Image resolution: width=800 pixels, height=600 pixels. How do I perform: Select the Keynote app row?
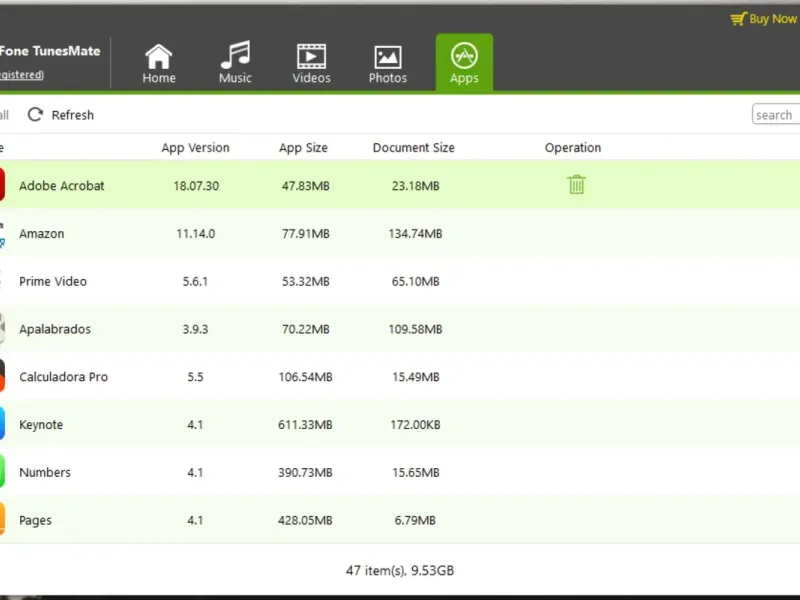[400, 424]
